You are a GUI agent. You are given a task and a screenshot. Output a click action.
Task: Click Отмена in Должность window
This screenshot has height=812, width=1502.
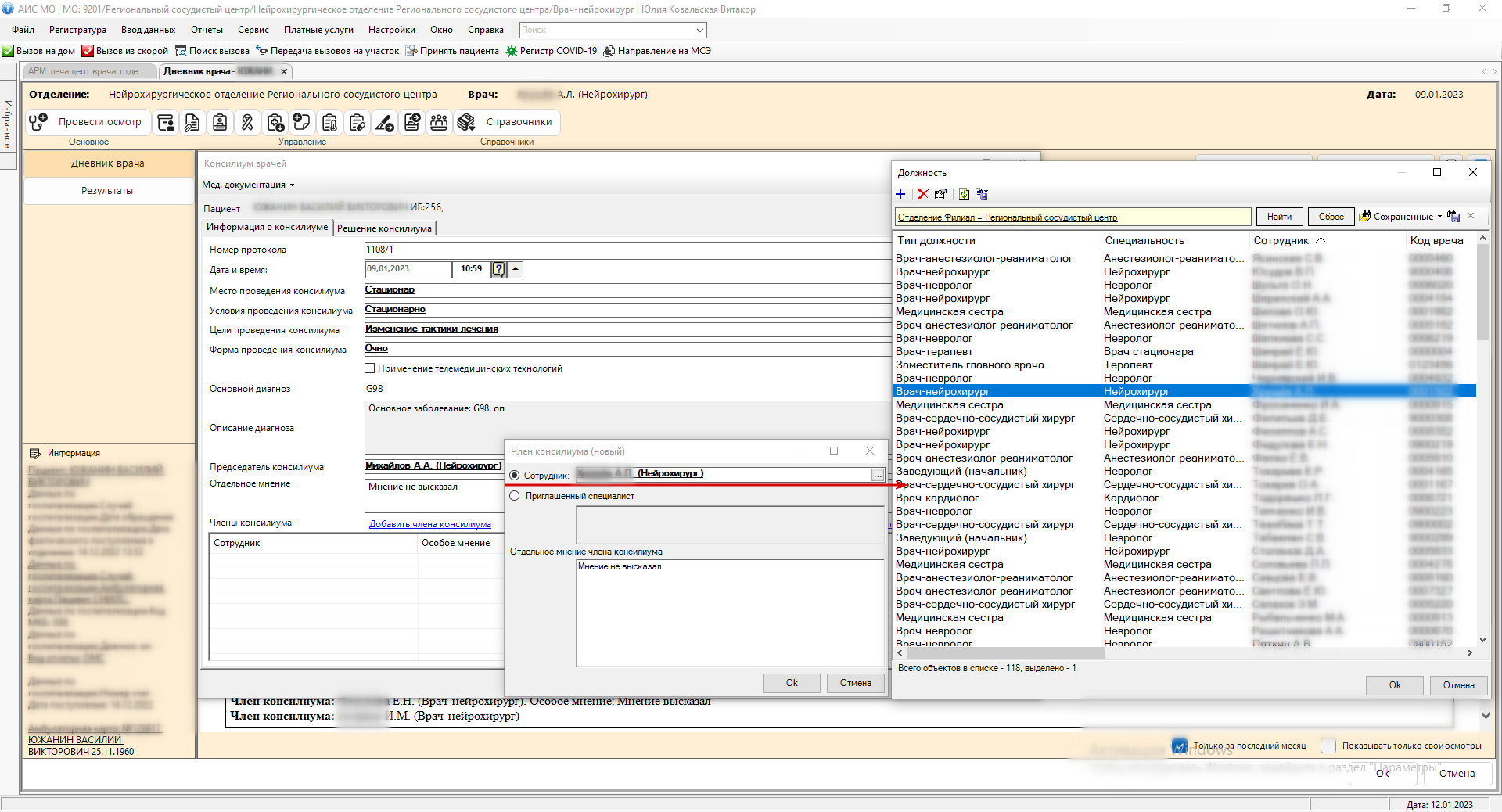coord(1458,685)
